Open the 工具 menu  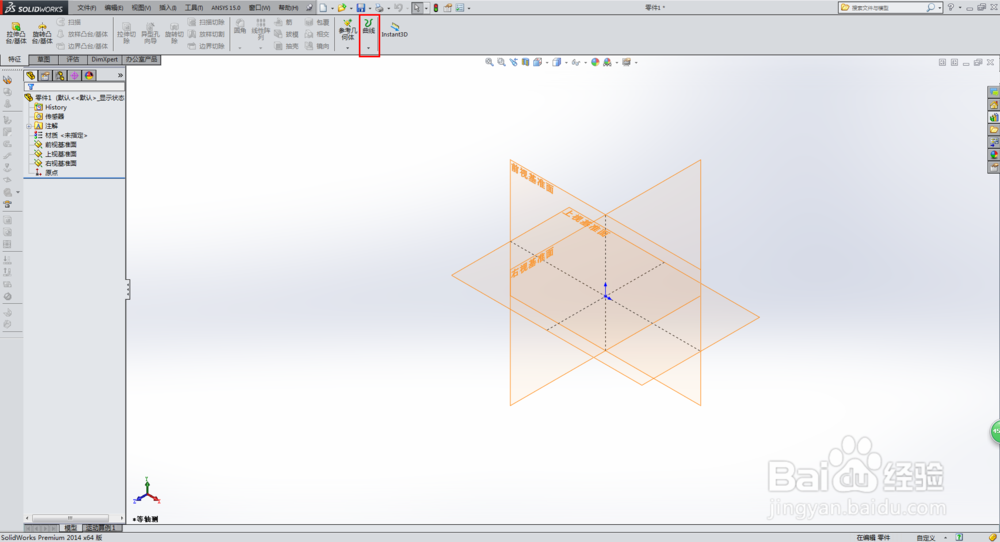tap(194, 8)
